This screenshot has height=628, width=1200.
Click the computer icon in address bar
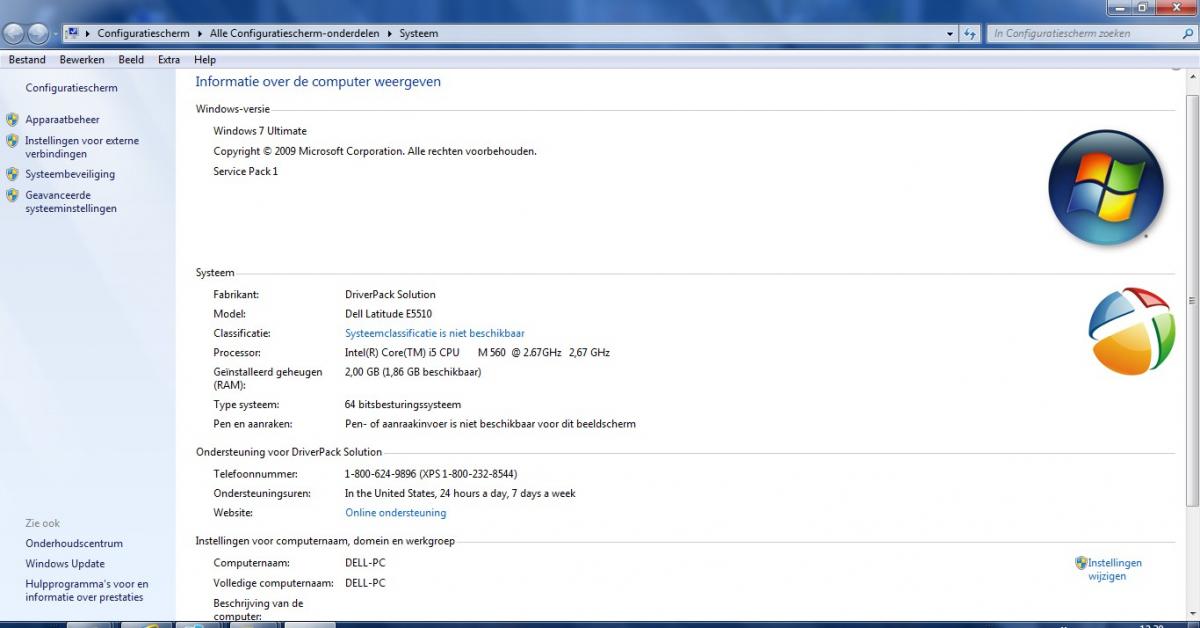pos(72,33)
